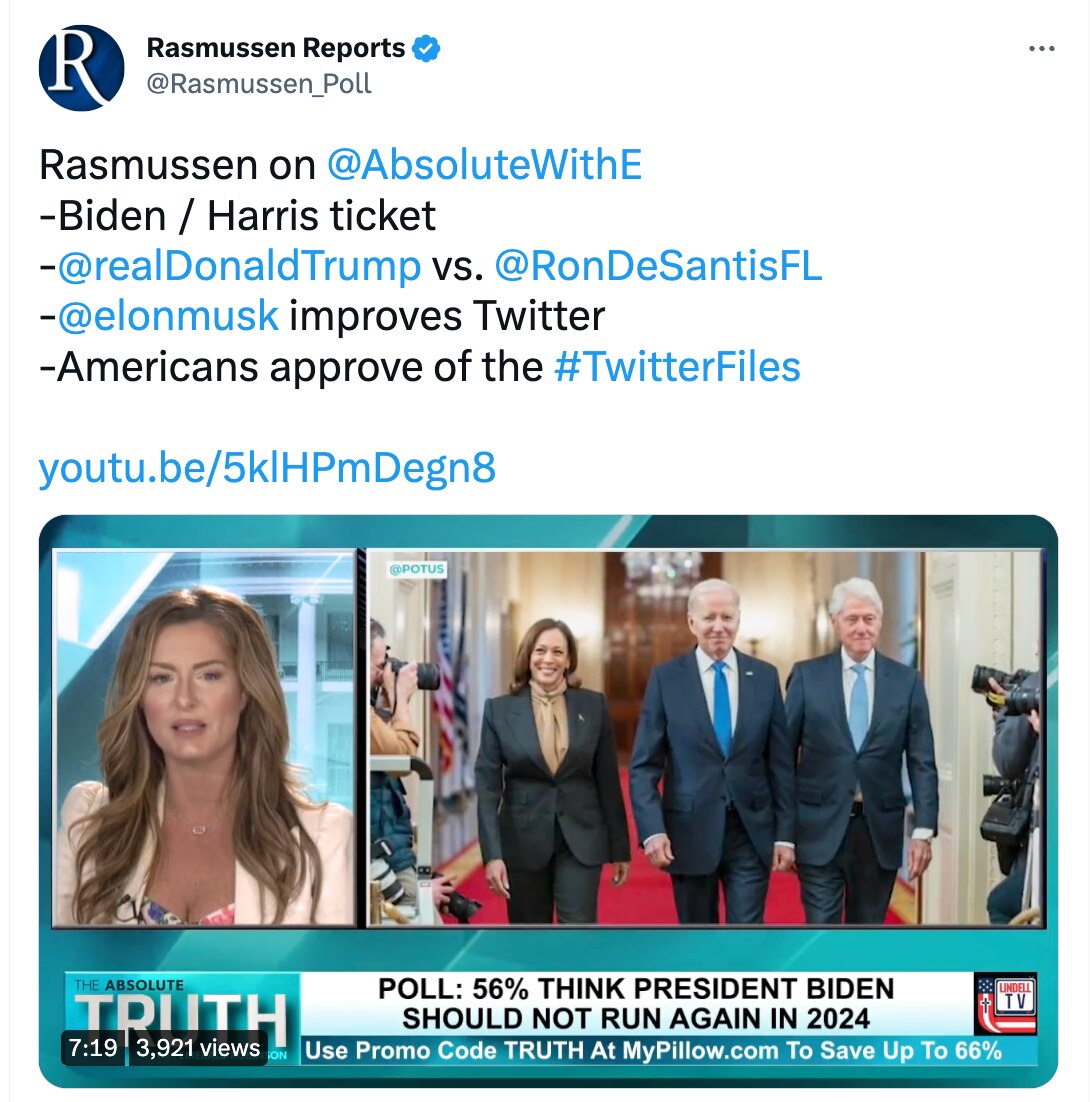1090x1102 pixels.
Task: Click the Lindell TV logo
Action: 1006,1003
